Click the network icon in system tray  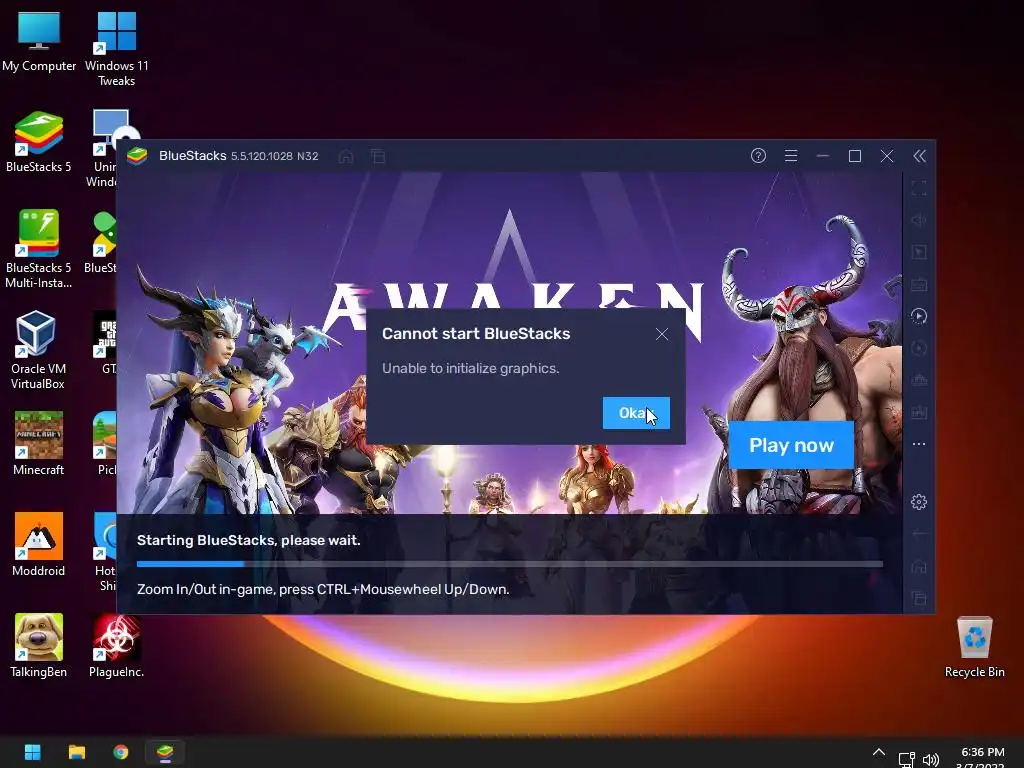(x=906, y=760)
